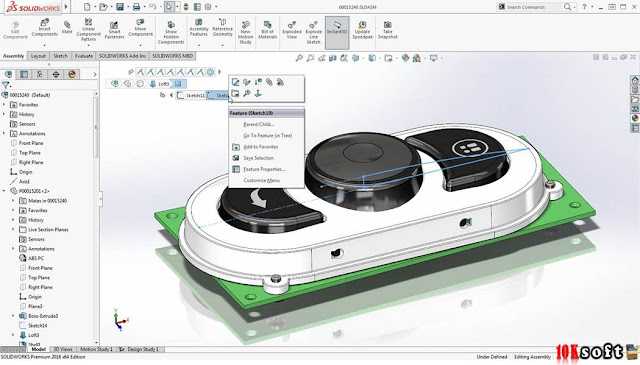Viewport: 640px width, 365px height.
Task: Click Explode Line Sketch tool
Action: click(313, 33)
